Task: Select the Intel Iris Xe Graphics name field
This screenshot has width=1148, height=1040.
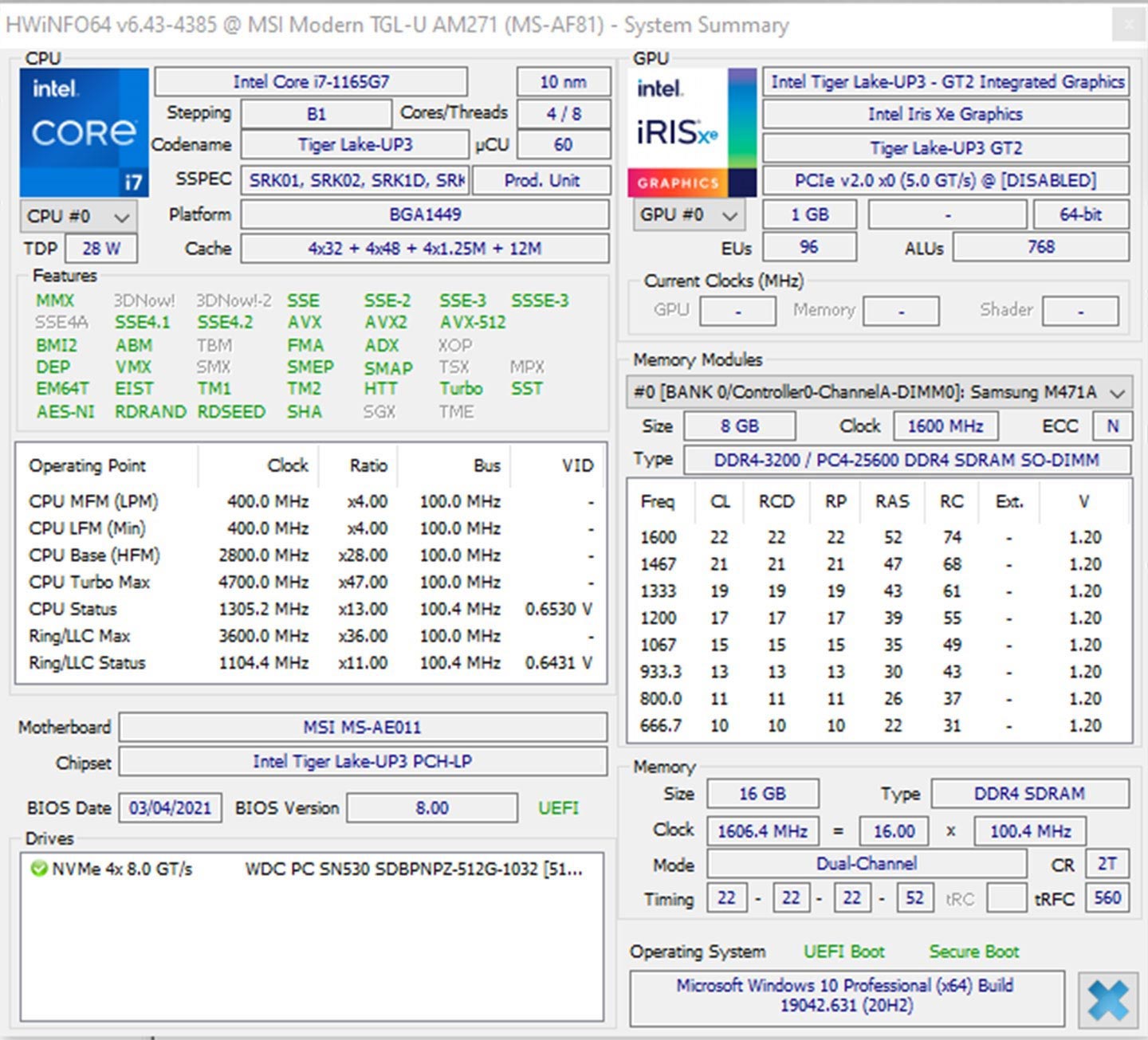Action: (x=945, y=115)
